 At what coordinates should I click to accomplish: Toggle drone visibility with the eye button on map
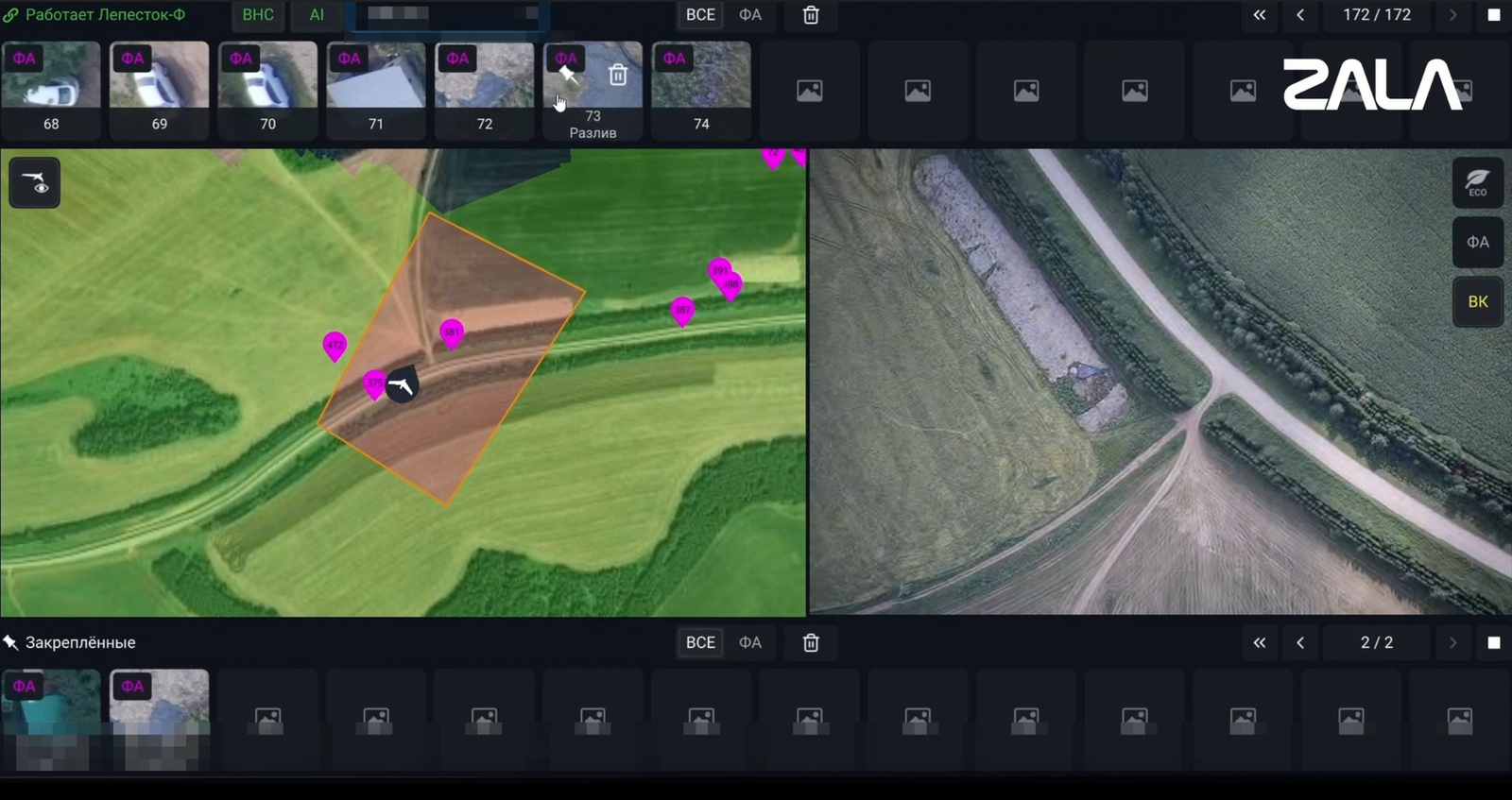35,183
